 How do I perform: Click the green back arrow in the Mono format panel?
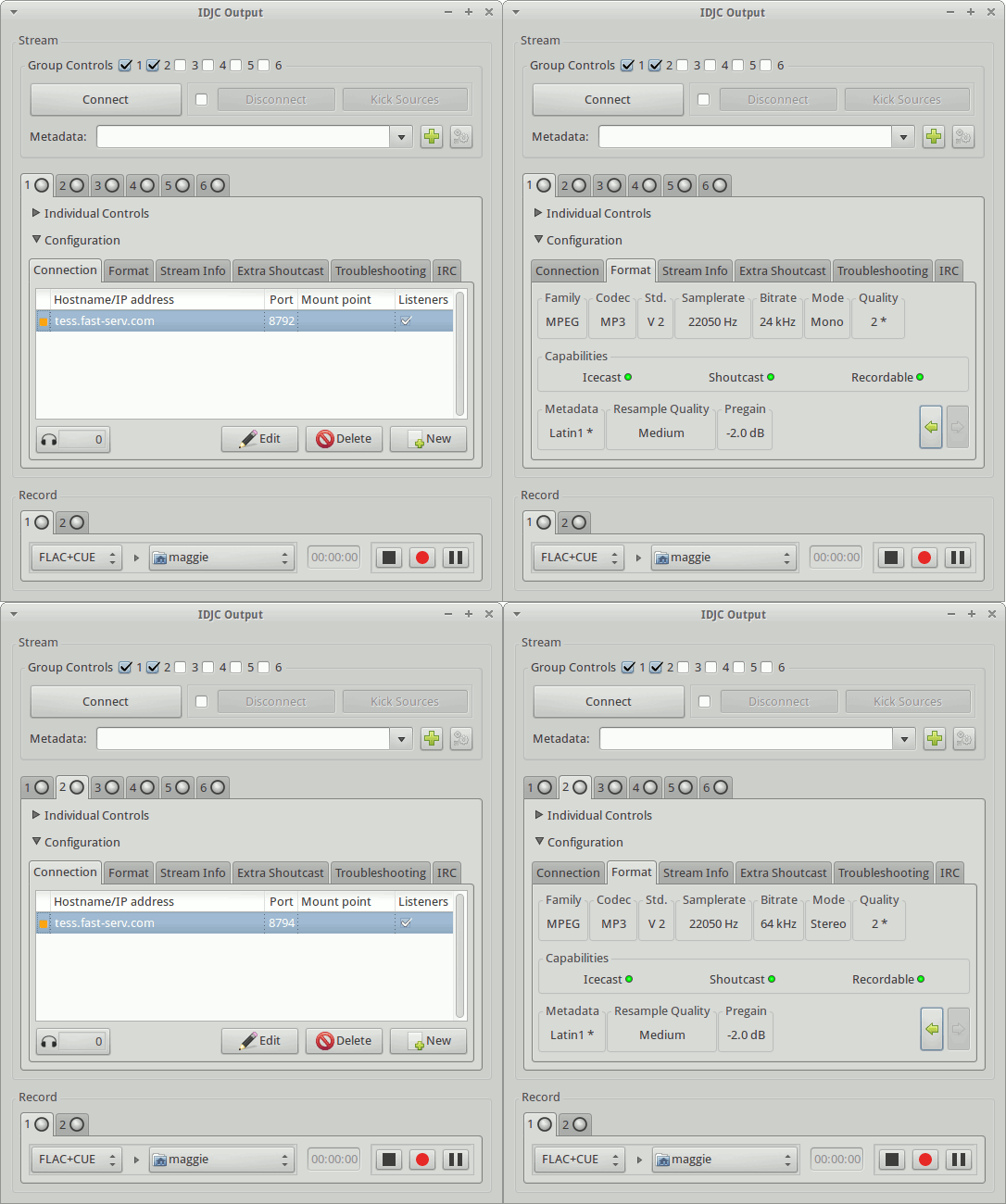[931, 427]
